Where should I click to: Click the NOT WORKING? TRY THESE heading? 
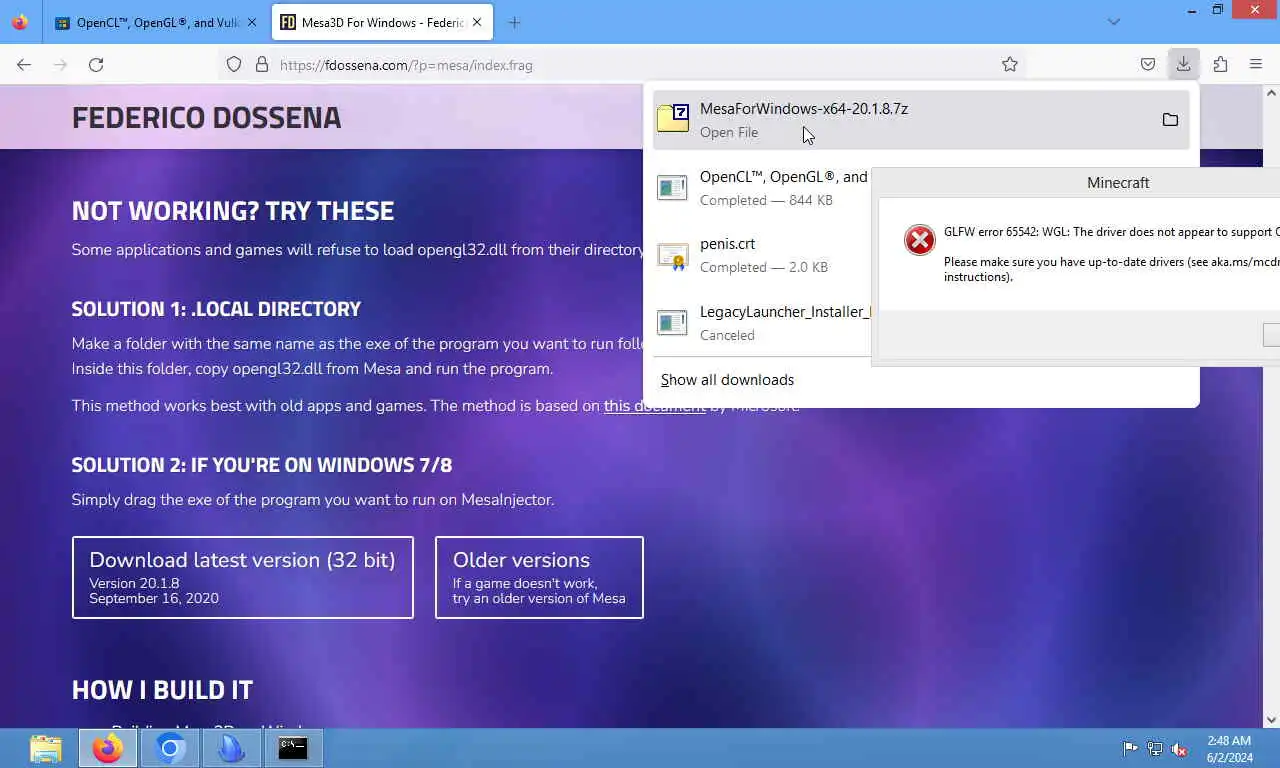point(233,211)
